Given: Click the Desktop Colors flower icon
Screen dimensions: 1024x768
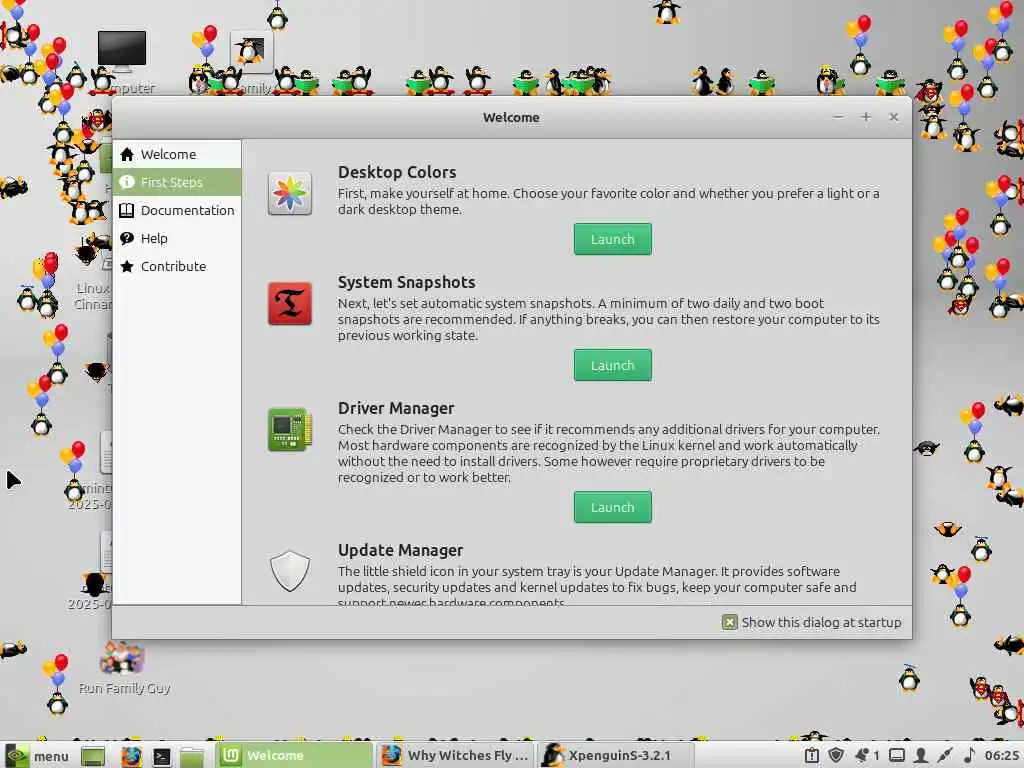Looking at the screenshot, I should point(290,193).
